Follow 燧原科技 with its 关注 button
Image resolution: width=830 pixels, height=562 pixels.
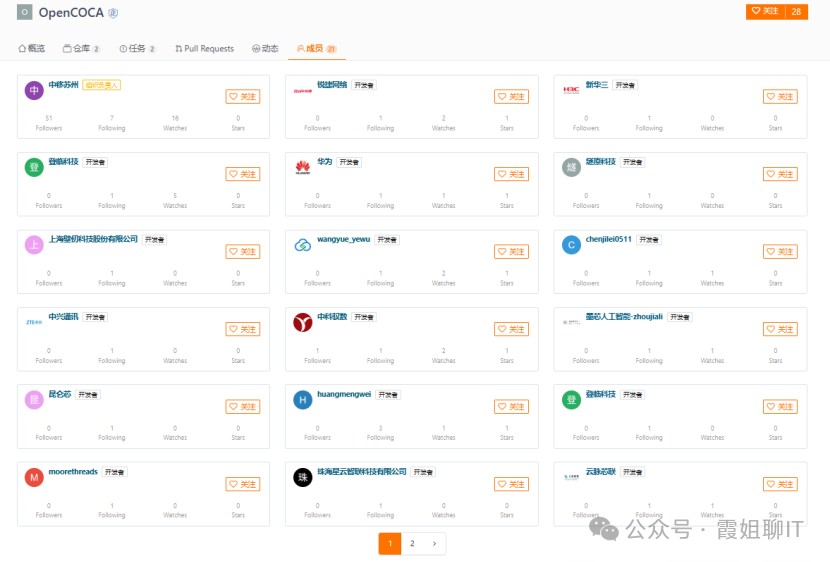pos(780,174)
